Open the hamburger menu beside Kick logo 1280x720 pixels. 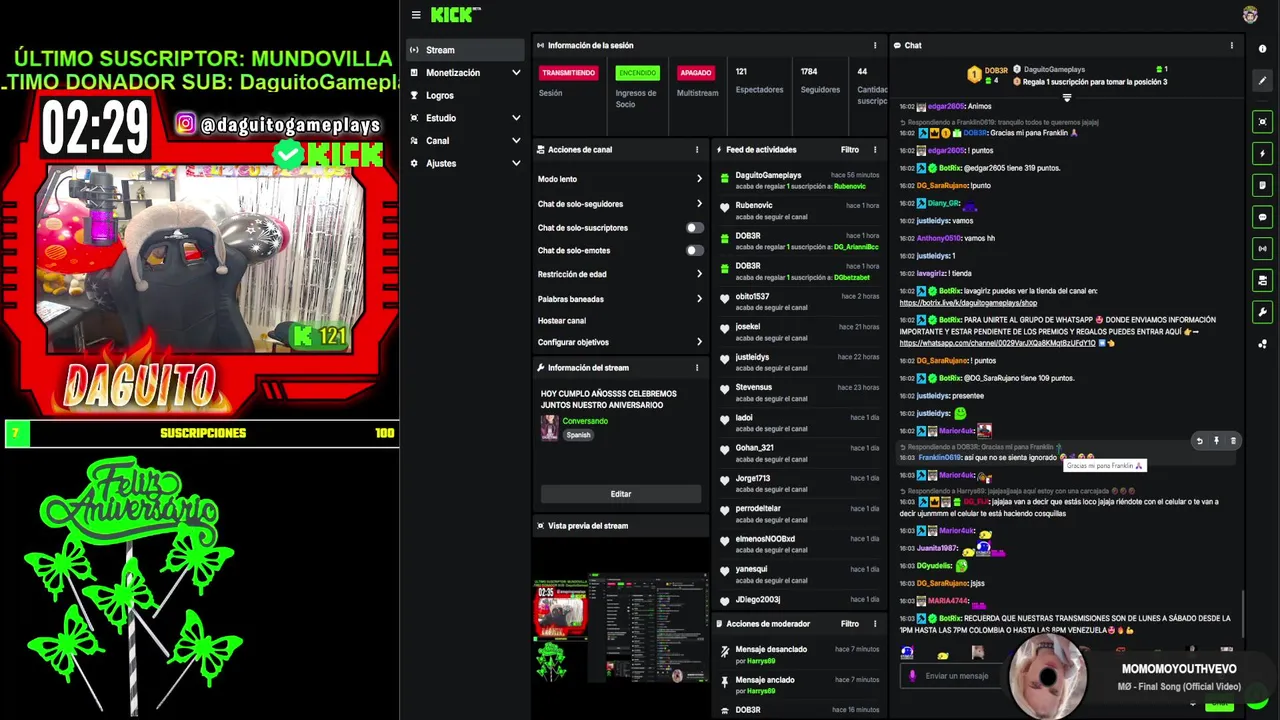[x=416, y=15]
